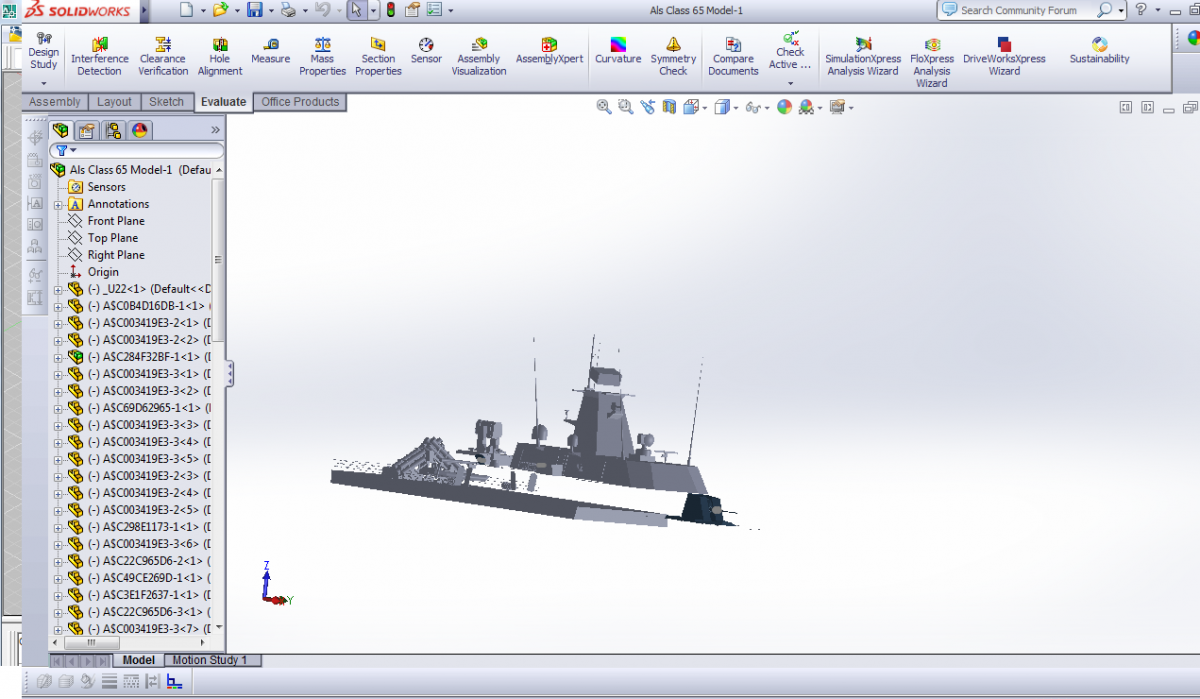The image size is (1200, 699).
Task: Open the Design Study dropdown arrow
Action: (x=43, y=84)
